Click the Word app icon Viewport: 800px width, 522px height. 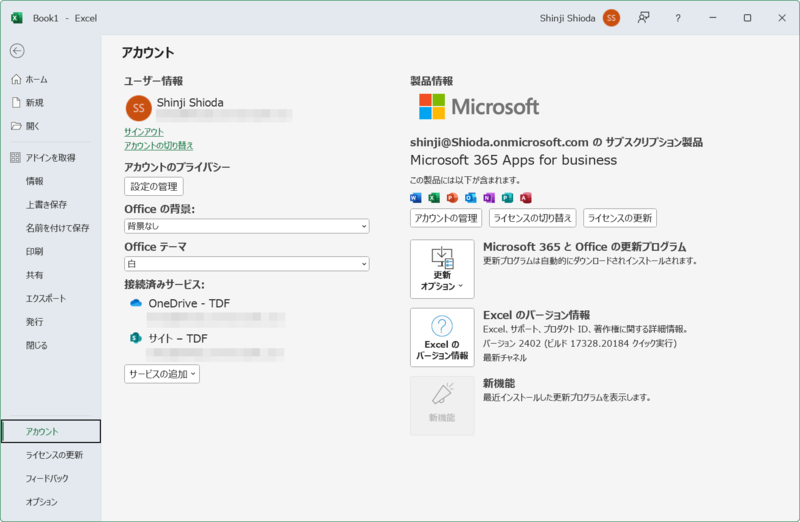pos(416,198)
